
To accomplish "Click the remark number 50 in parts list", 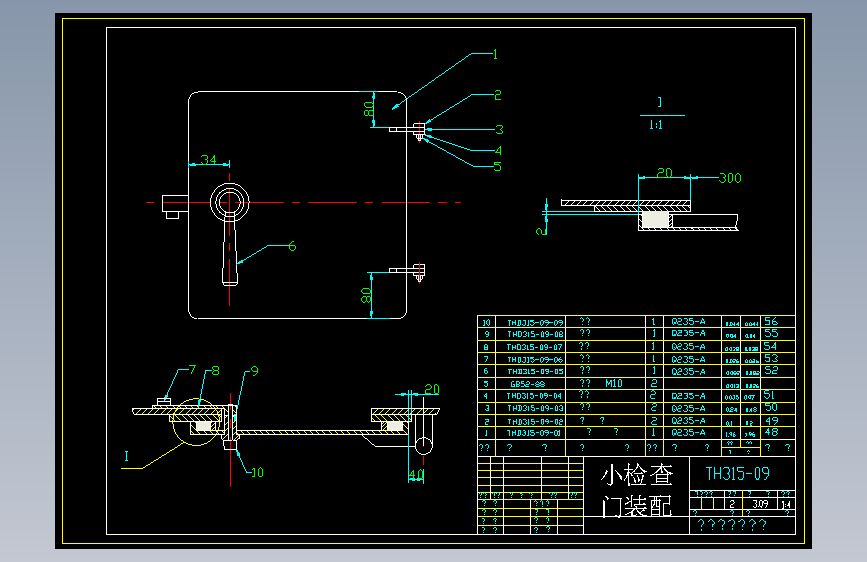I will tap(771, 408).
